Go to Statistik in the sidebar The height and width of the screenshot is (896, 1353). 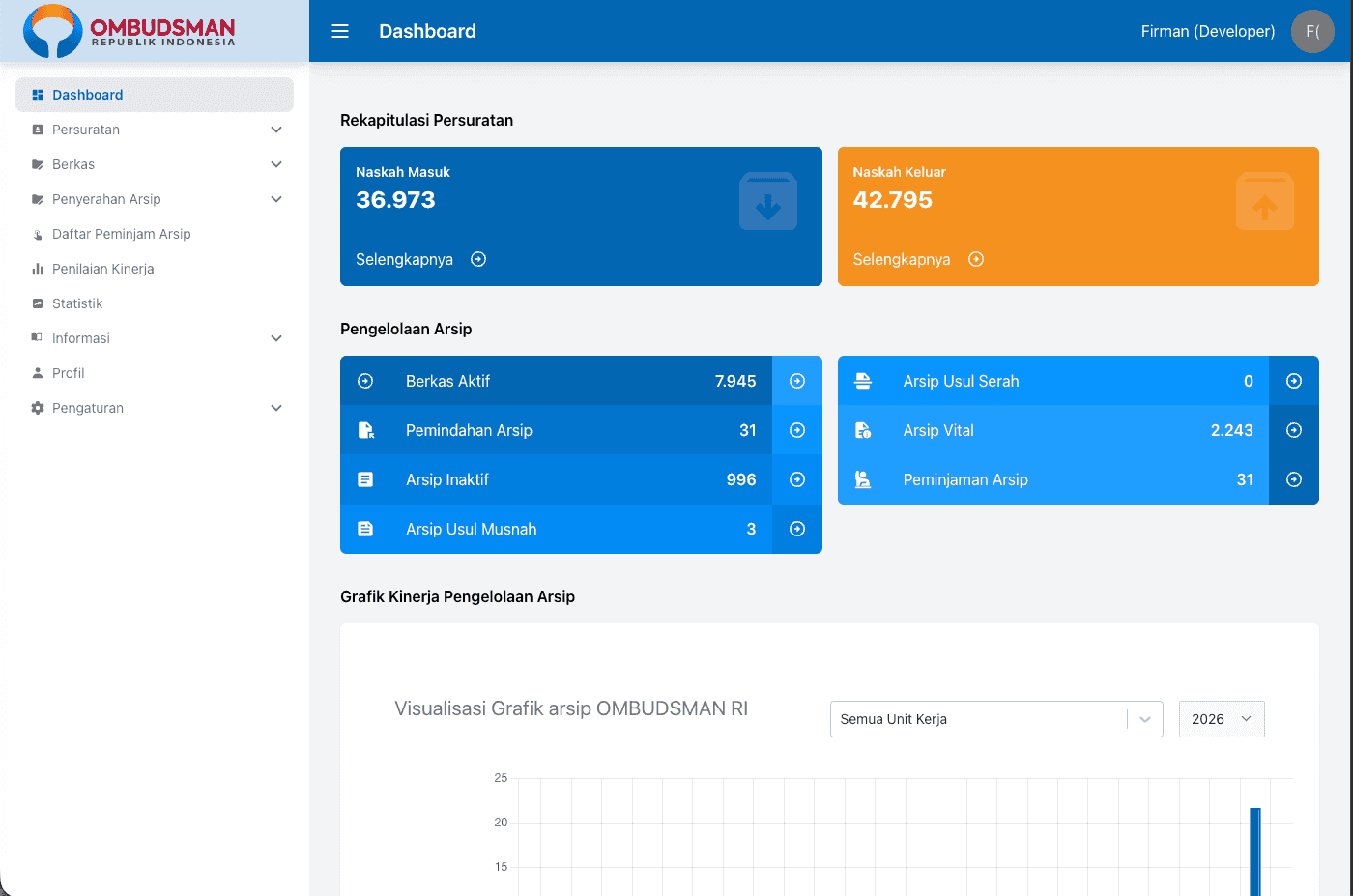click(77, 303)
